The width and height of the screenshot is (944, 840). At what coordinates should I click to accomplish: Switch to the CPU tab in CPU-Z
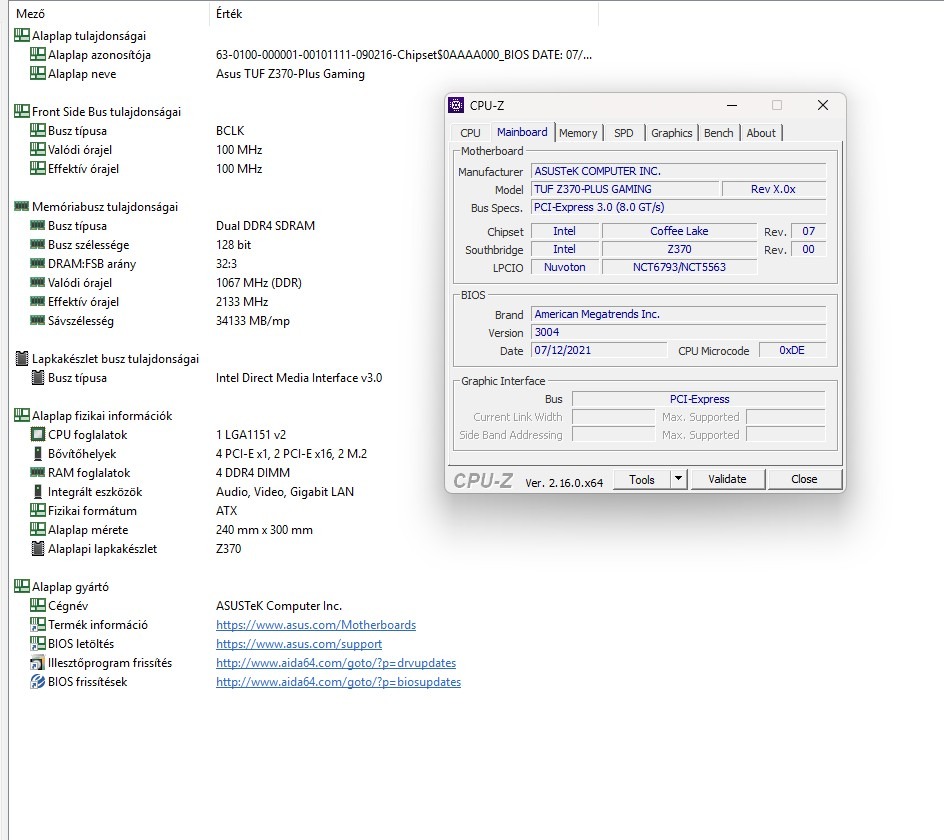(x=470, y=133)
